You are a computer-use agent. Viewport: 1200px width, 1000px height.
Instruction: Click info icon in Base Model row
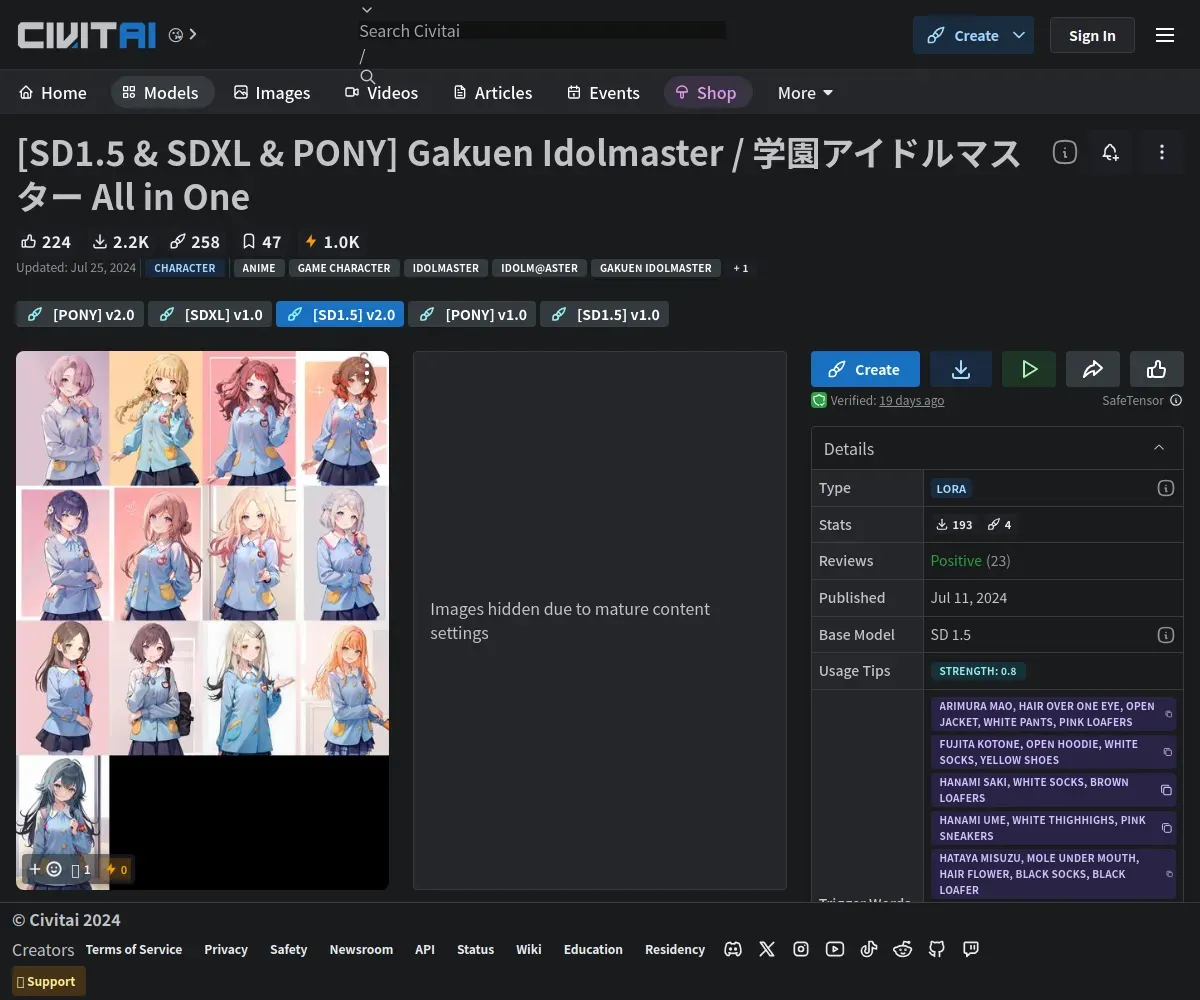(x=1165, y=635)
